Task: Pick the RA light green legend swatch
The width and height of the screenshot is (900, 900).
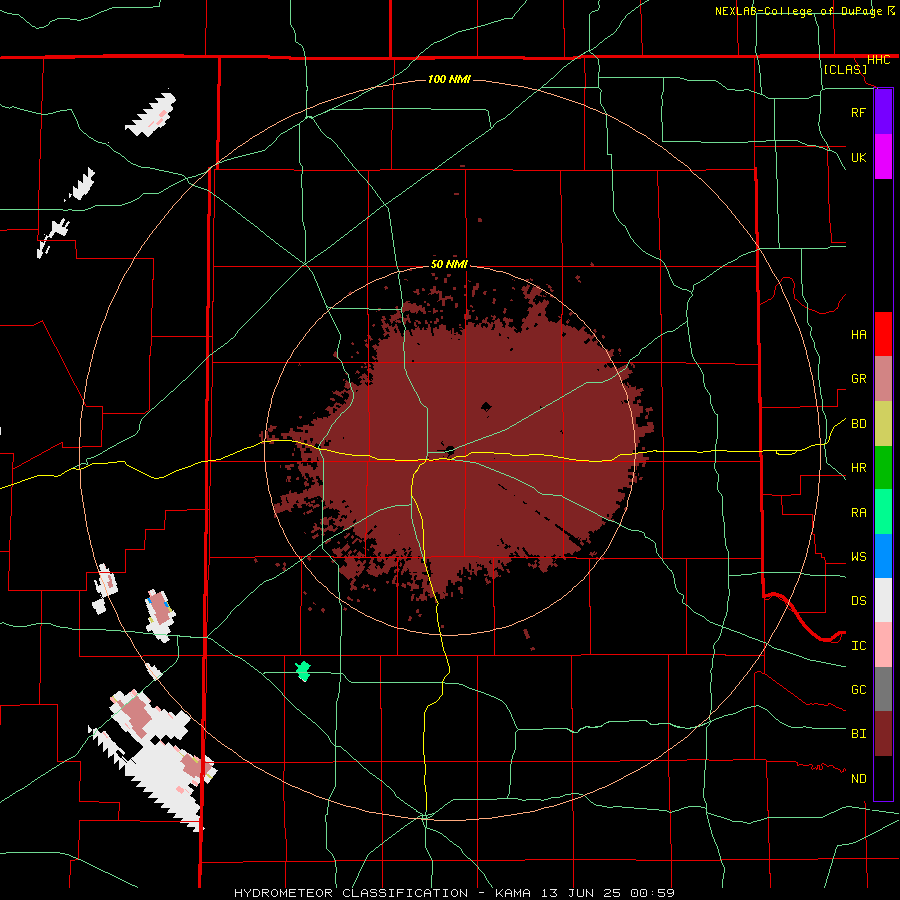Action: click(883, 512)
